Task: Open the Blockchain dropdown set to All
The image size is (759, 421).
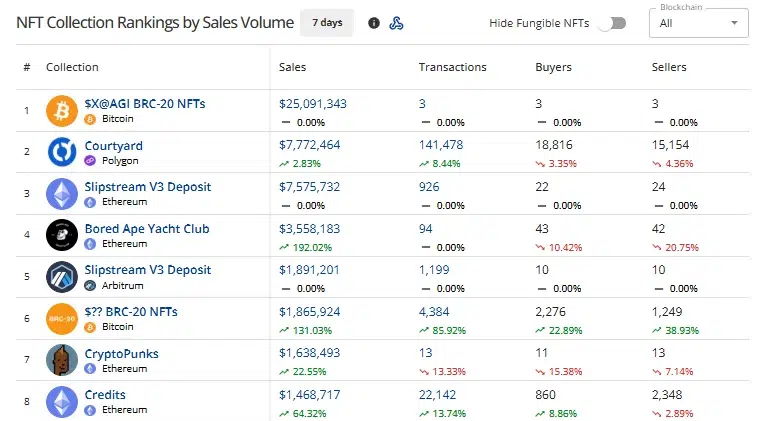Action: pyautogui.click(x=698, y=23)
